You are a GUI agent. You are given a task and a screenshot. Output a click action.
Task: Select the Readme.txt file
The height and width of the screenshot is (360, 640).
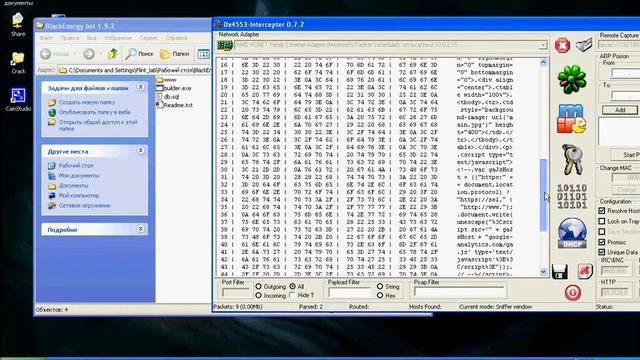click(174, 105)
